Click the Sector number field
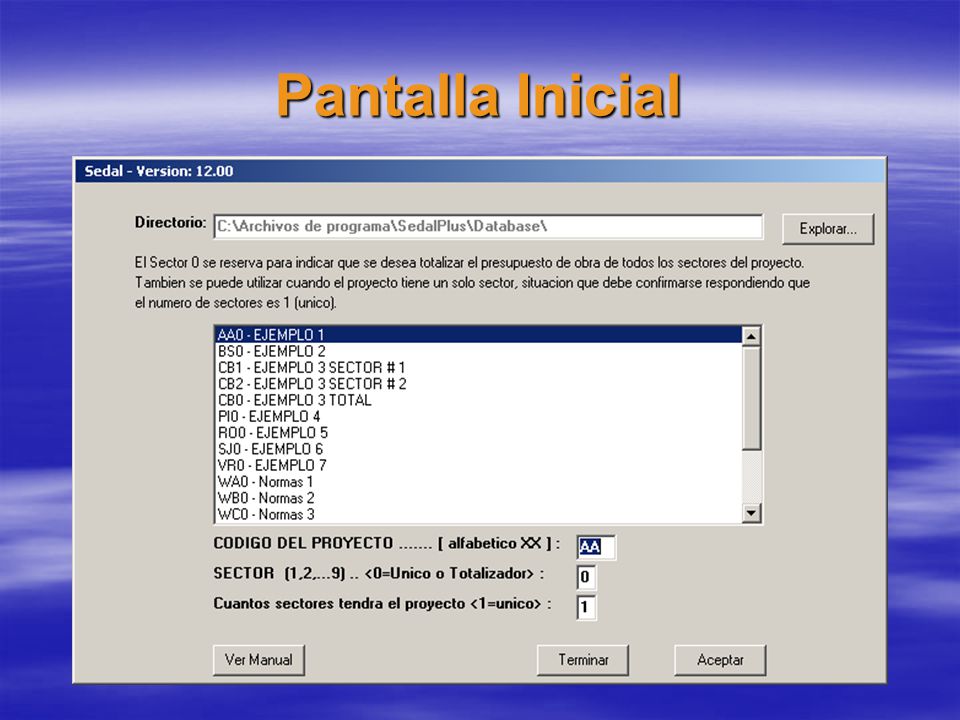Image resolution: width=960 pixels, height=720 pixels. coord(586,577)
